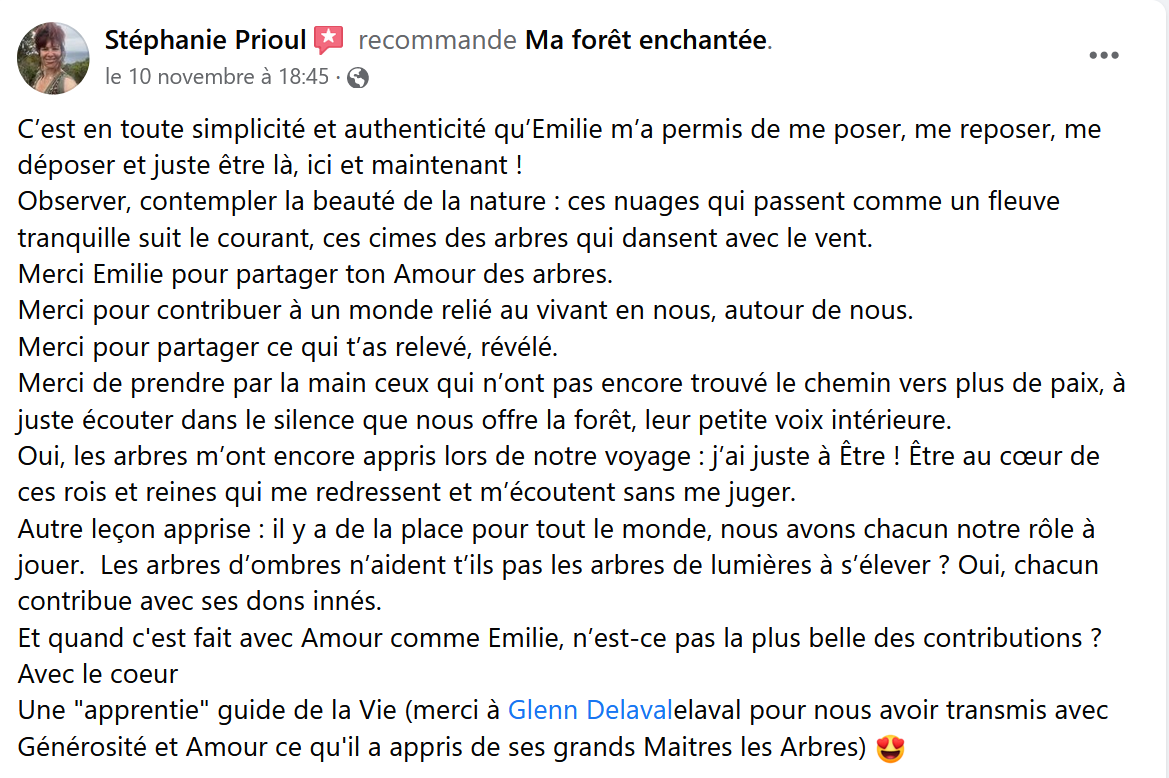Open the Ma forêt enchantée page link
1169x778 pixels.
pyautogui.click(x=646, y=39)
